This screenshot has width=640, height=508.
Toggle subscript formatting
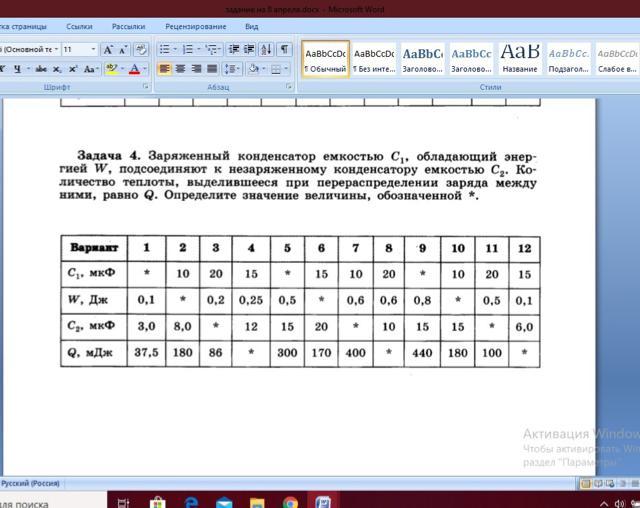[58, 69]
